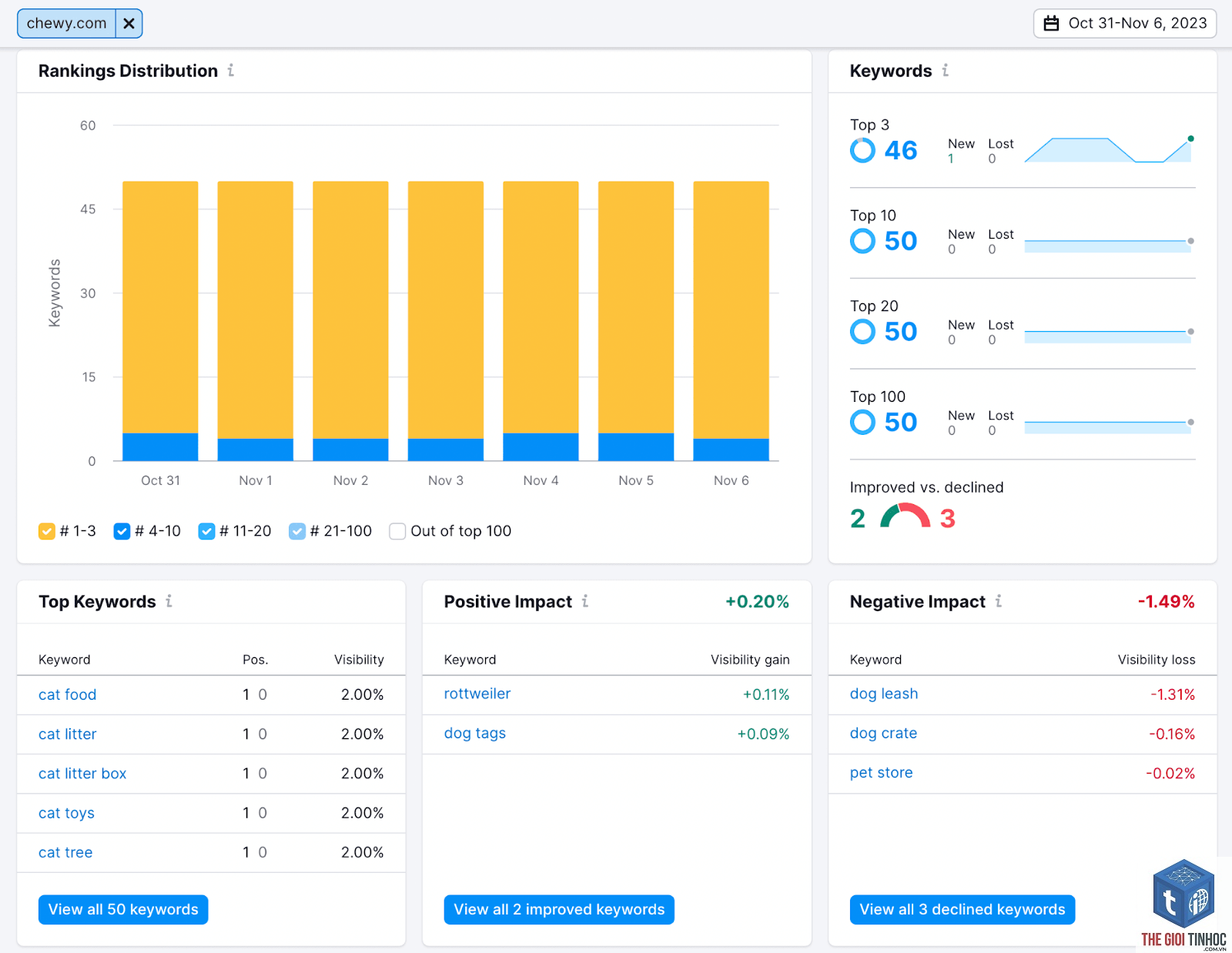
Task: Show info for Top Keywords
Action: click(169, 601)
